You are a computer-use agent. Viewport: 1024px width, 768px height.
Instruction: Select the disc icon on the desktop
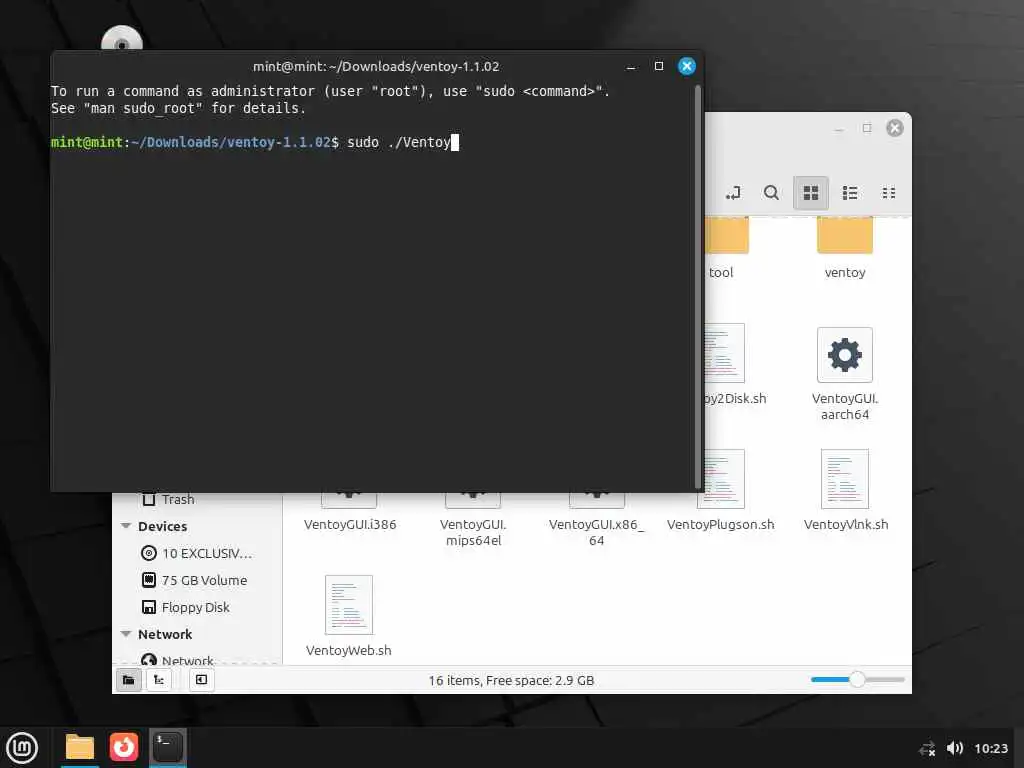click(121, 39)
